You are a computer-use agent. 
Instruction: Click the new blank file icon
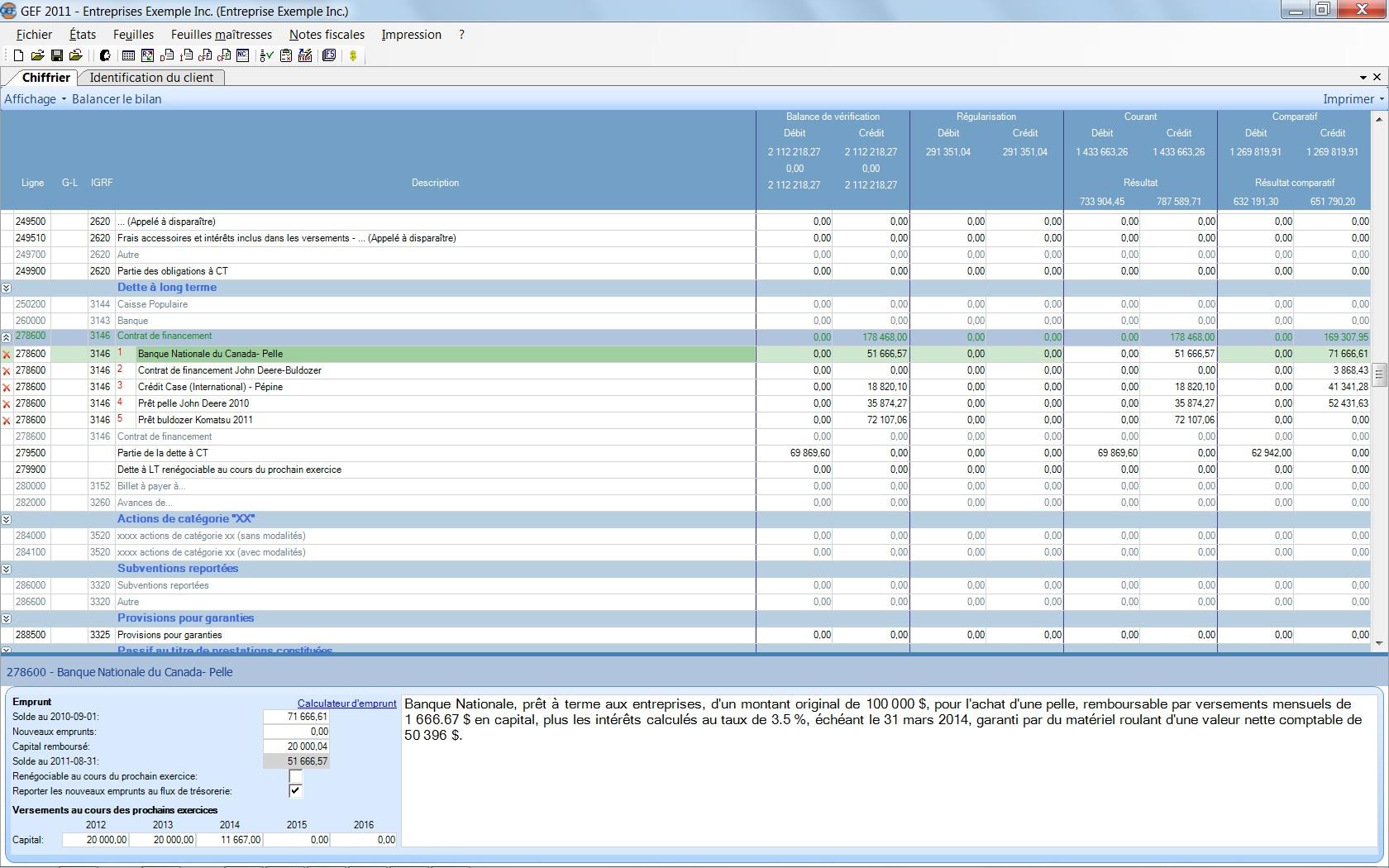(18, 55)
